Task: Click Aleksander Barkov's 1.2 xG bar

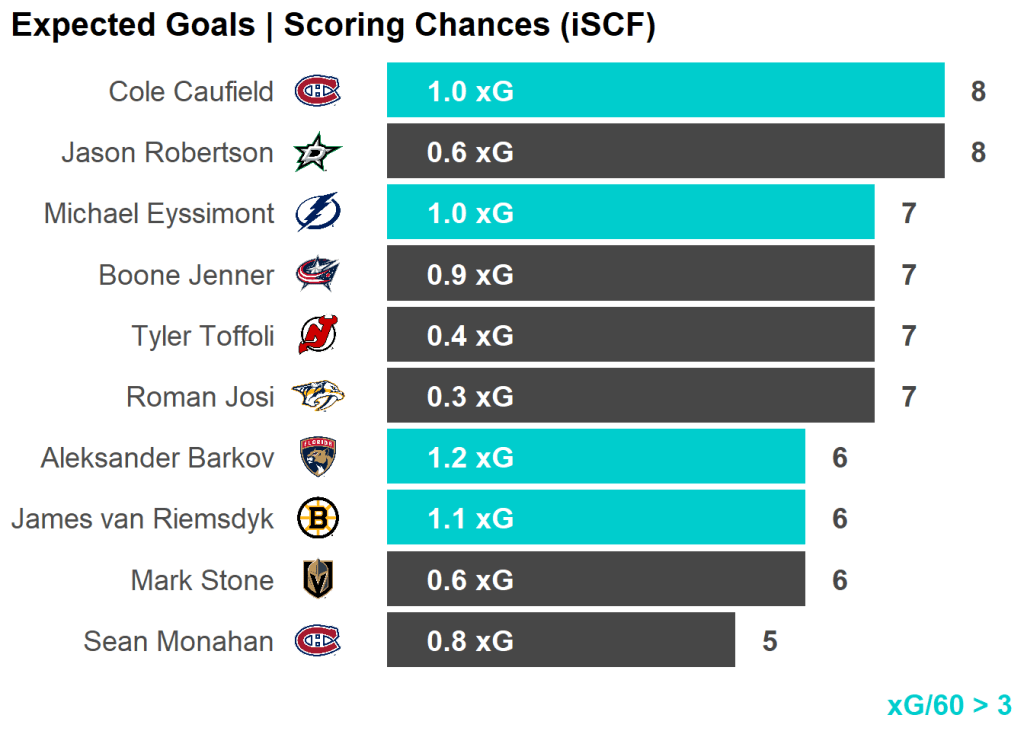Action: (x=595, y=457)
